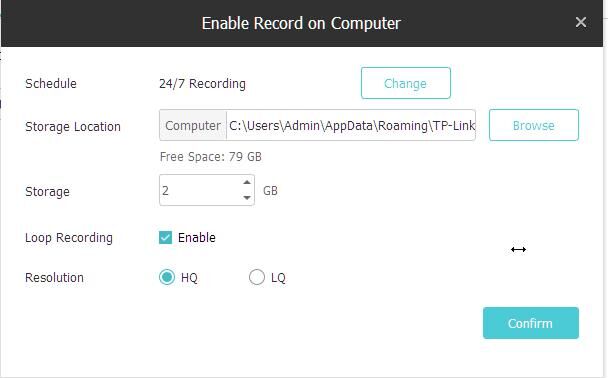
Task: Click the Computer prefix in storage location
Action: tap(193, 125)
